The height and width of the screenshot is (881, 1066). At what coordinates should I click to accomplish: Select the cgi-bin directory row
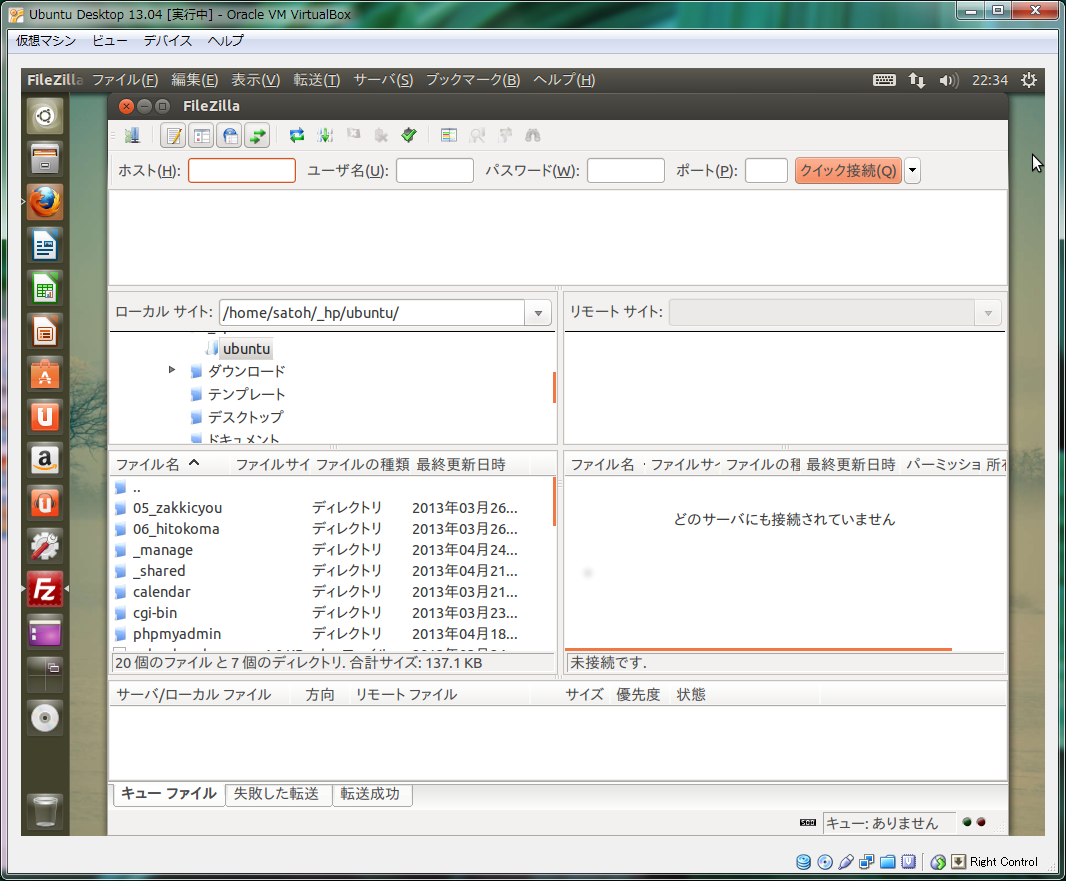click(332, 613)
